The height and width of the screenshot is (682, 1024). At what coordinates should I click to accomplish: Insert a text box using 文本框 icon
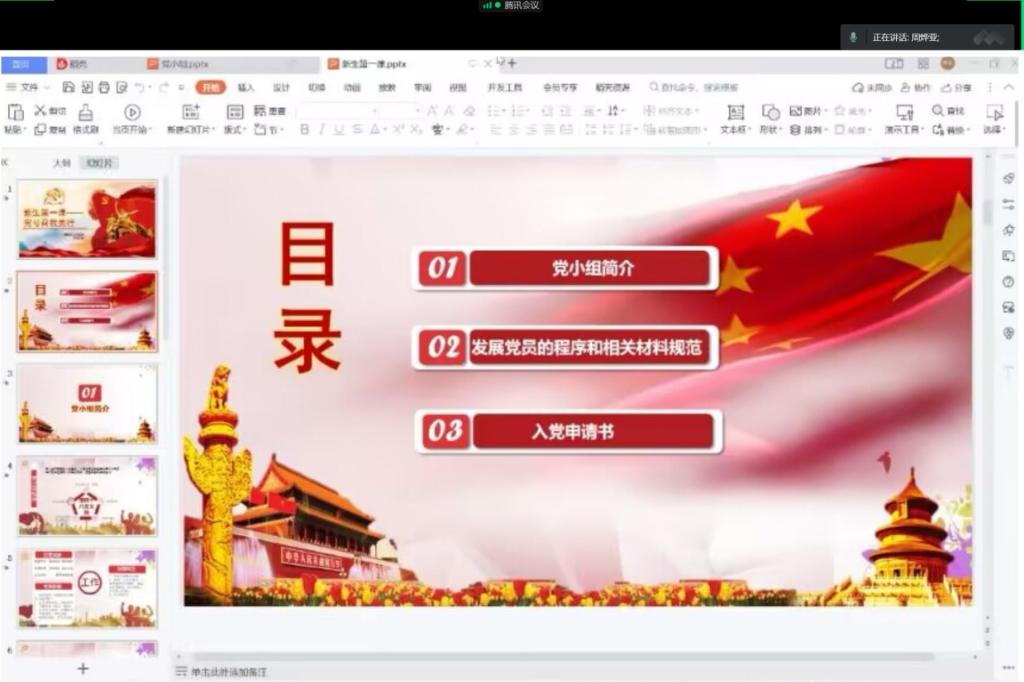[x=735, y=112]
